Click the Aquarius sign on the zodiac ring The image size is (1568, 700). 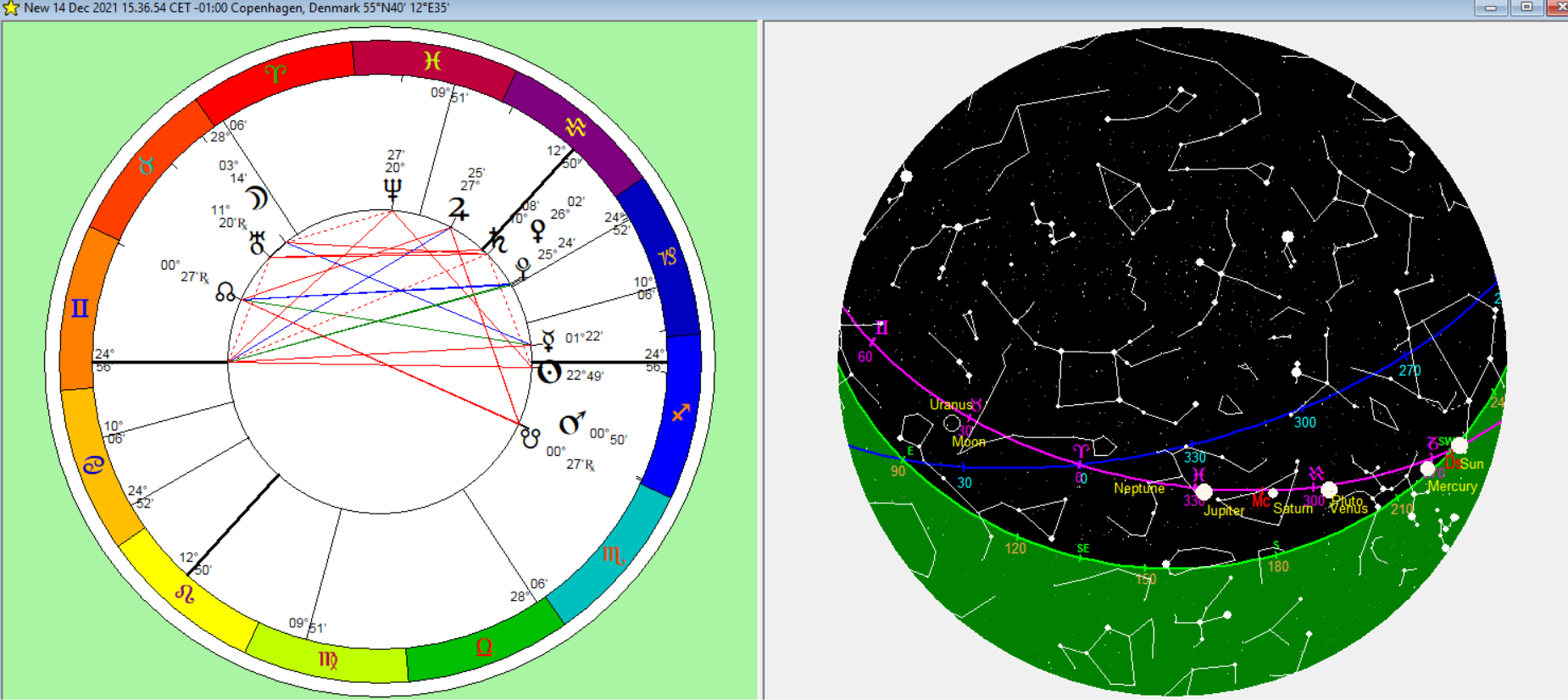[x=576, y=127]
